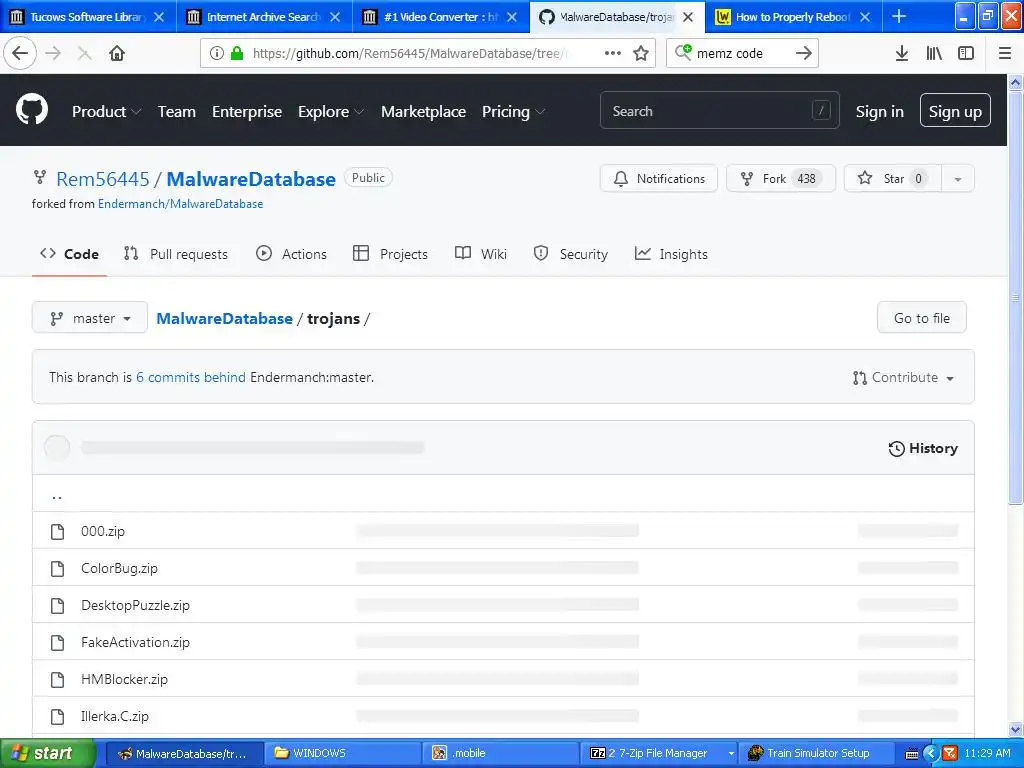The image size is (1024, 768).
Task: Switch to the Pull requests tab
Action: pyautogui.click(x=176, y=254)
